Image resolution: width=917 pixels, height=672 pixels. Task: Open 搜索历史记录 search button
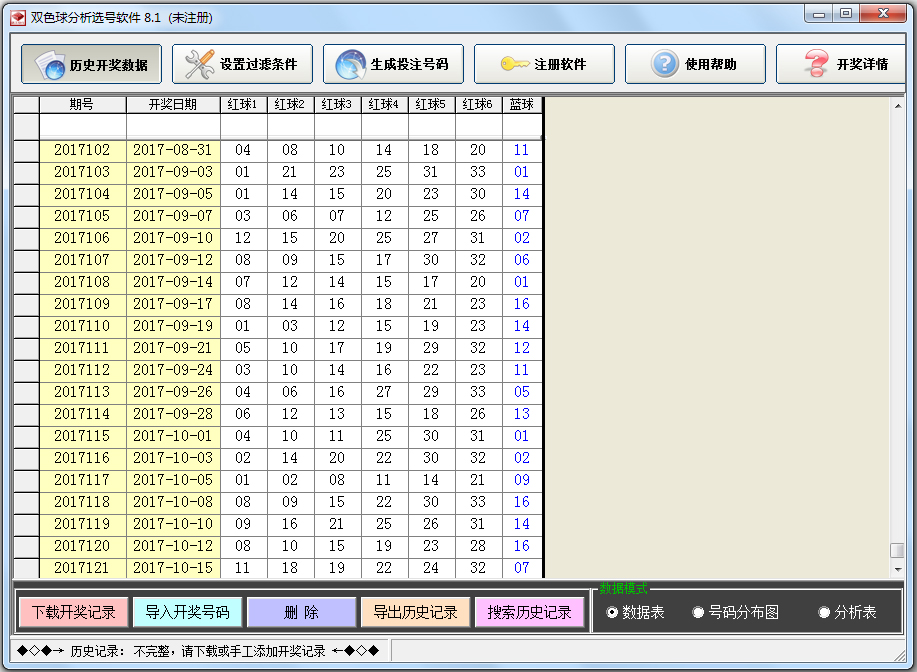[529, 612]
